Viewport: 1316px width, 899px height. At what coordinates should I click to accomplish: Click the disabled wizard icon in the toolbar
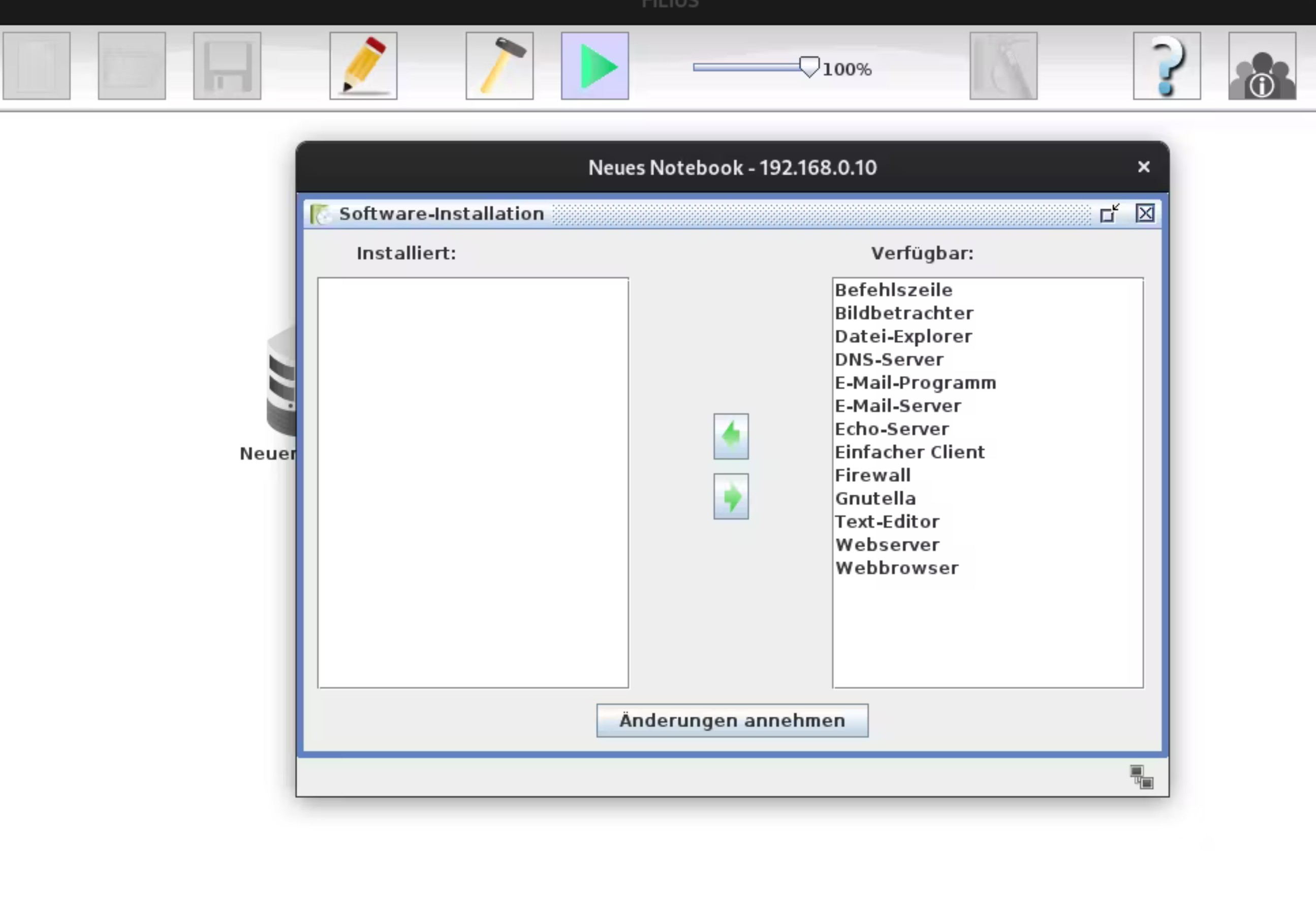(x=1003, y=66)
